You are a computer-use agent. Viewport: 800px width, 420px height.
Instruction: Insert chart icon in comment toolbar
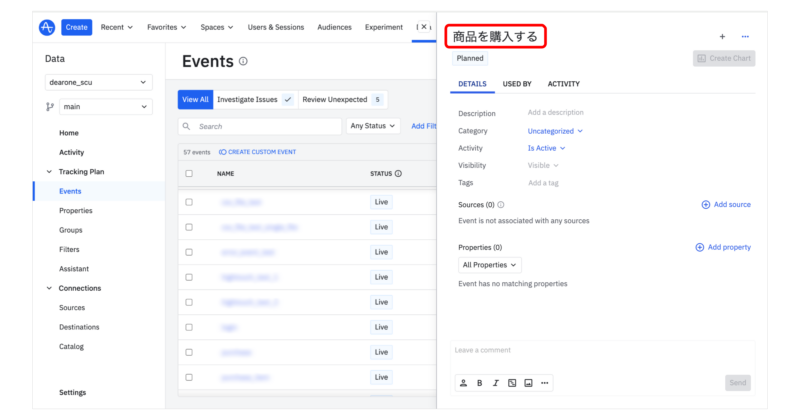(511, 383)
